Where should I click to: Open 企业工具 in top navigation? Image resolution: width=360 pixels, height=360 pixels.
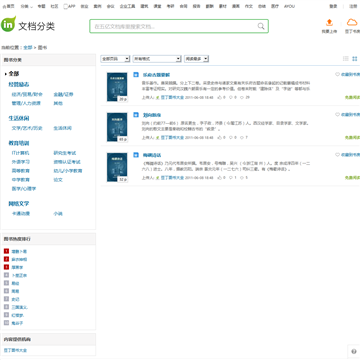[x=127, y=6]
